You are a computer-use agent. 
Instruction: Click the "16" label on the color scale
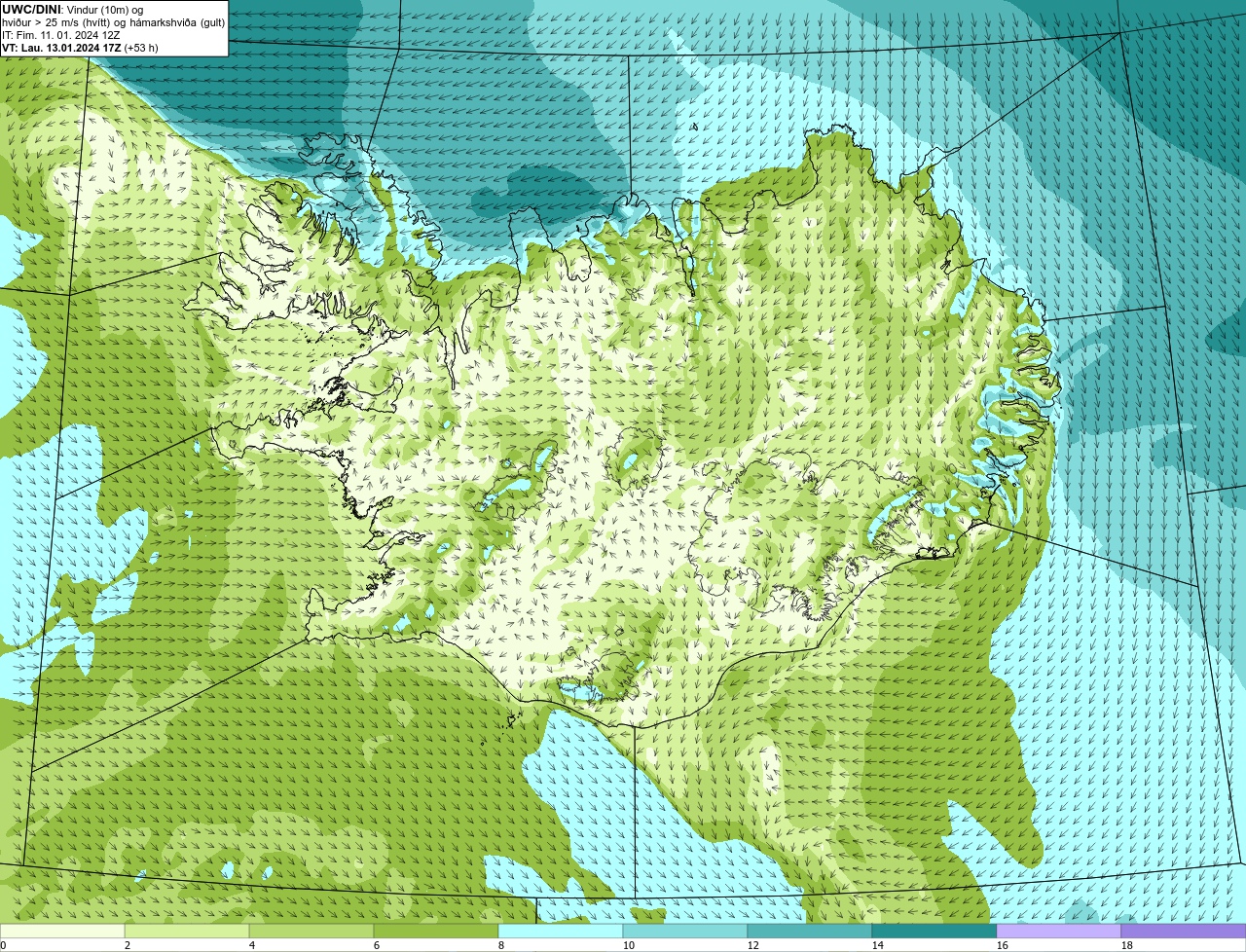click(1003, 945)
